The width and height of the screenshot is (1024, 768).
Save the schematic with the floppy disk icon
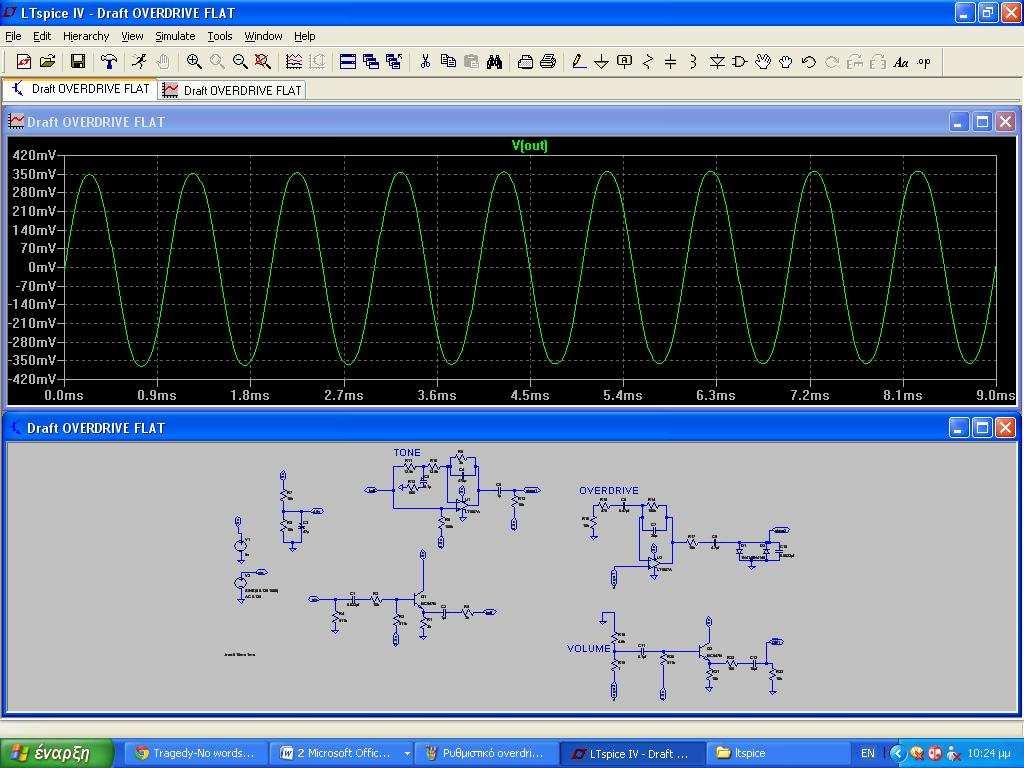pos(78,62)
